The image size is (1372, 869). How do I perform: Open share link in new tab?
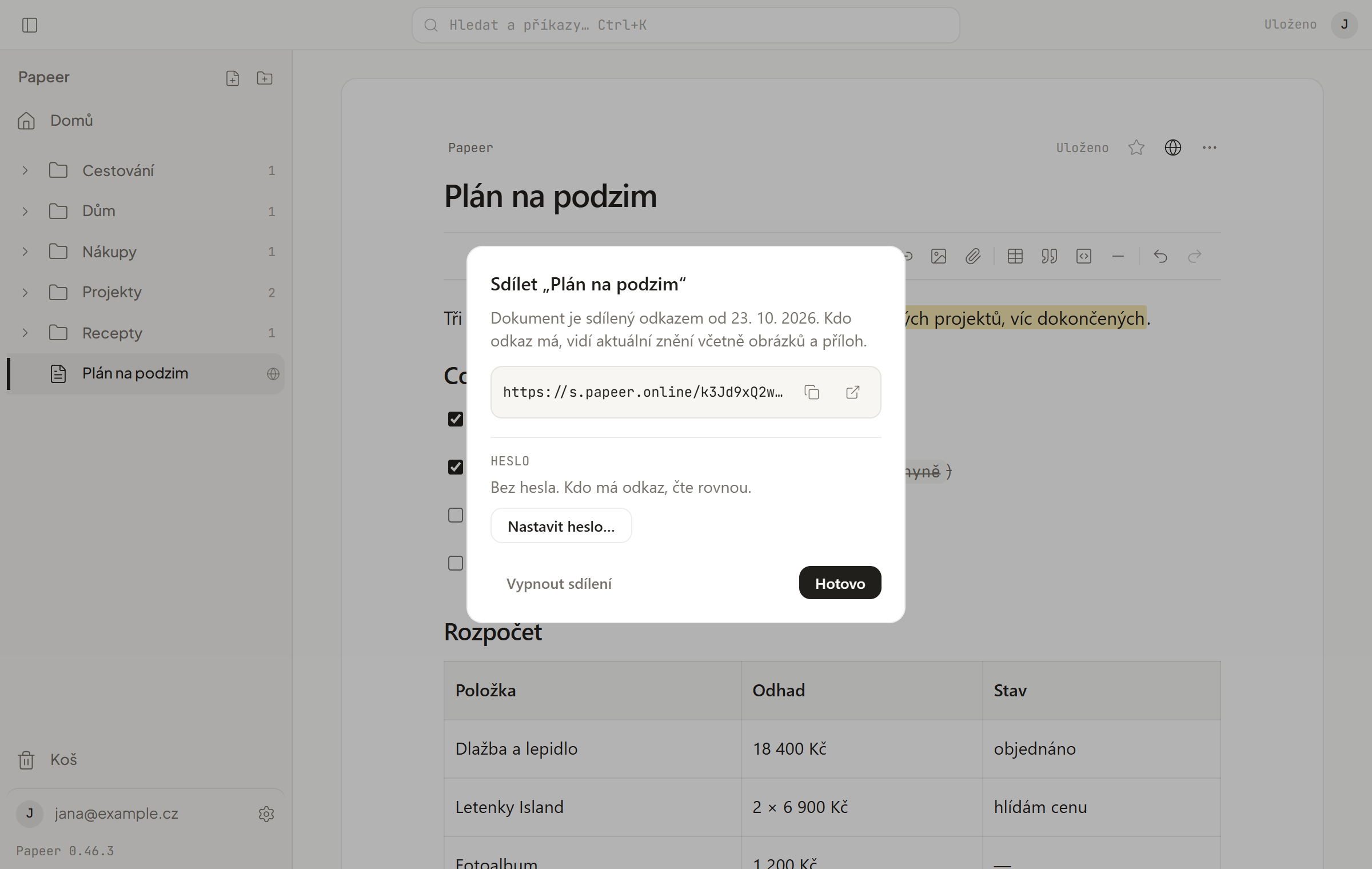coord(853,392)
